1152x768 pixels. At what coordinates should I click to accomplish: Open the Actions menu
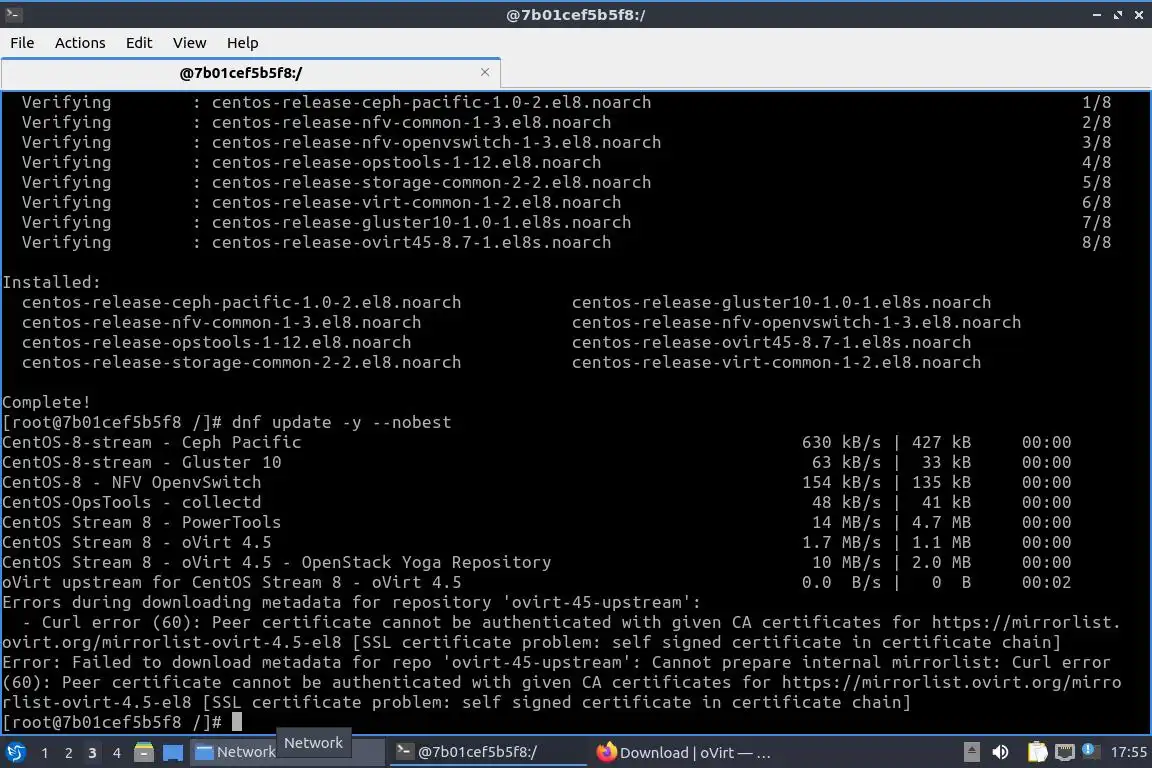[80, 43]
